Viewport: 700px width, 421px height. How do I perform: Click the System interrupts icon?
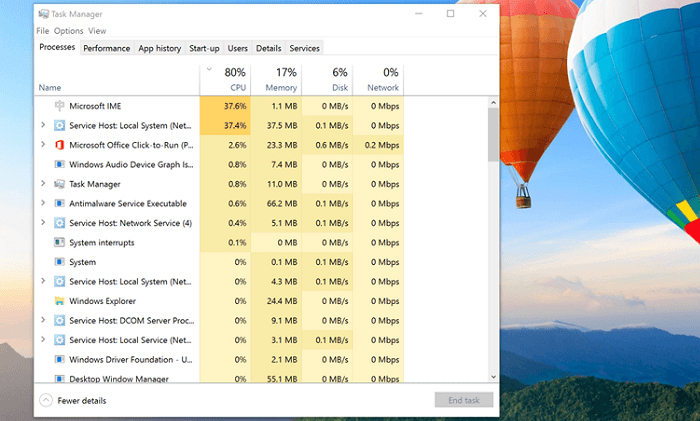(59, 242)
